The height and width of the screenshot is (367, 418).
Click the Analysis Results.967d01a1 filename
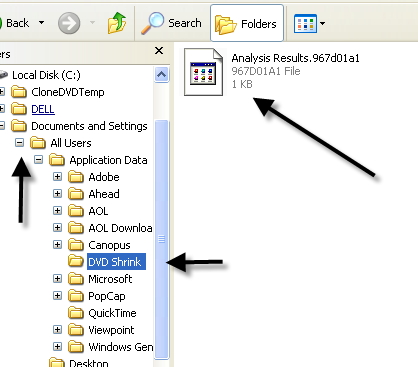(x=295, y=58)
